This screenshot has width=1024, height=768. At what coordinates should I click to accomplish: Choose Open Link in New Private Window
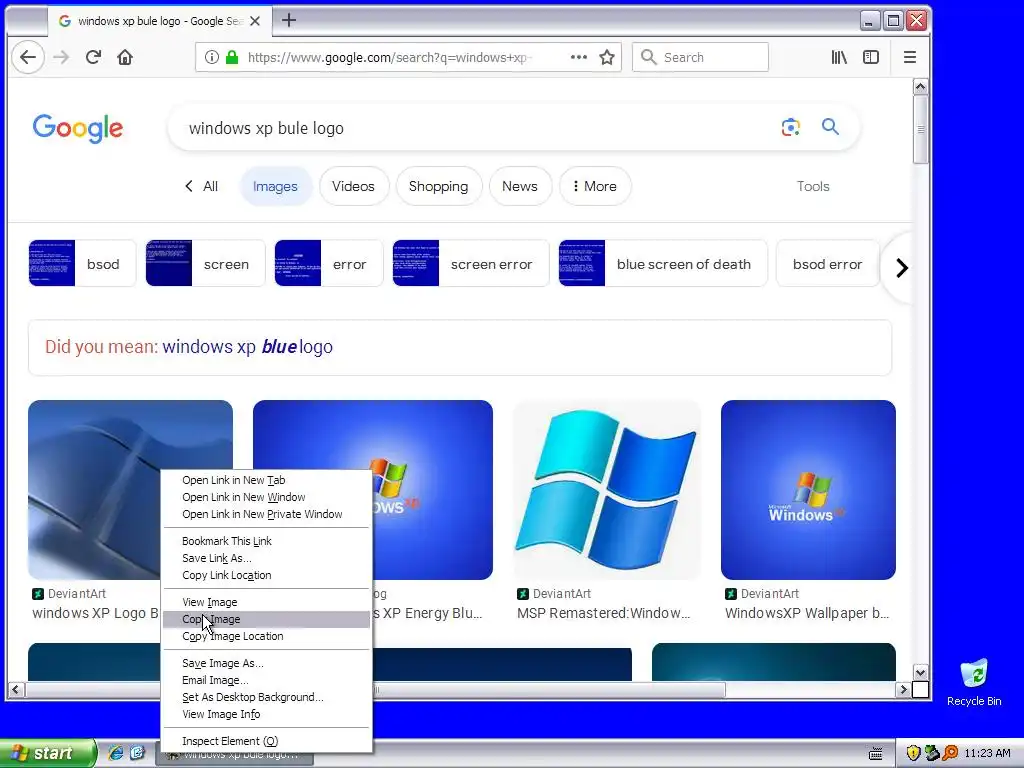pos(266,514)
